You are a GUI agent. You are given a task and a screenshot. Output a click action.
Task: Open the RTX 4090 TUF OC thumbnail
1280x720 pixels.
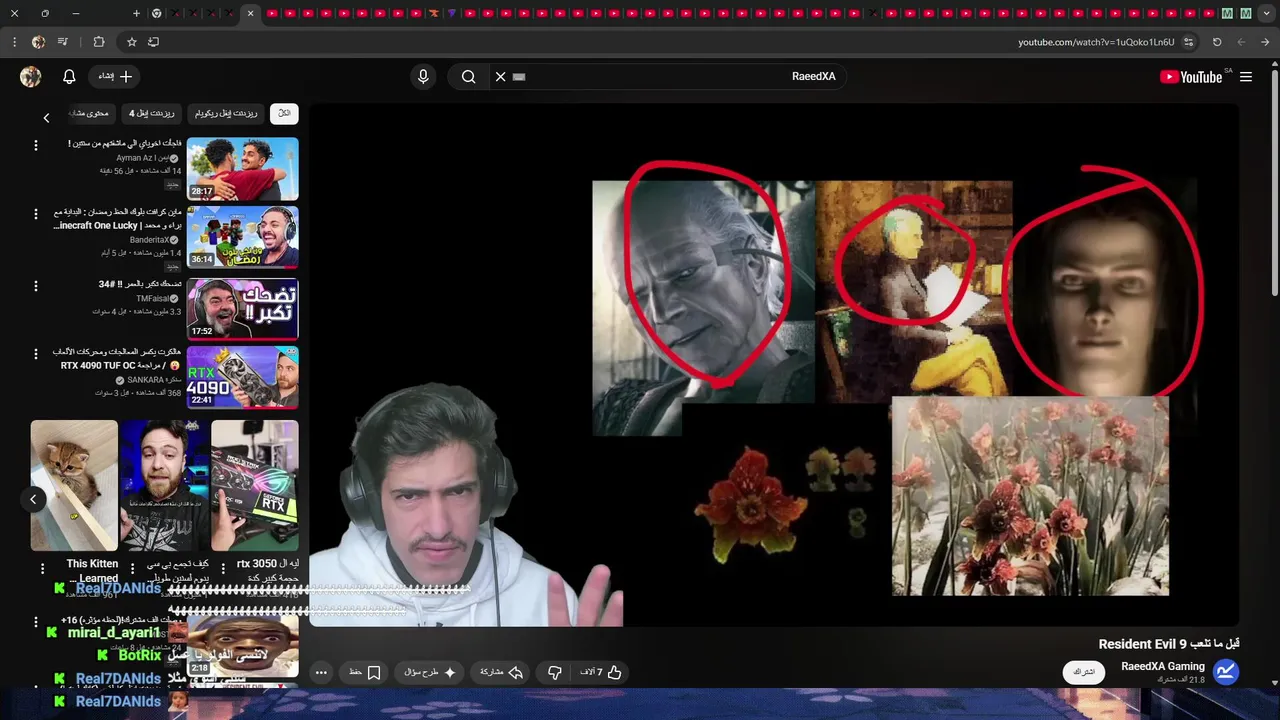243,378
